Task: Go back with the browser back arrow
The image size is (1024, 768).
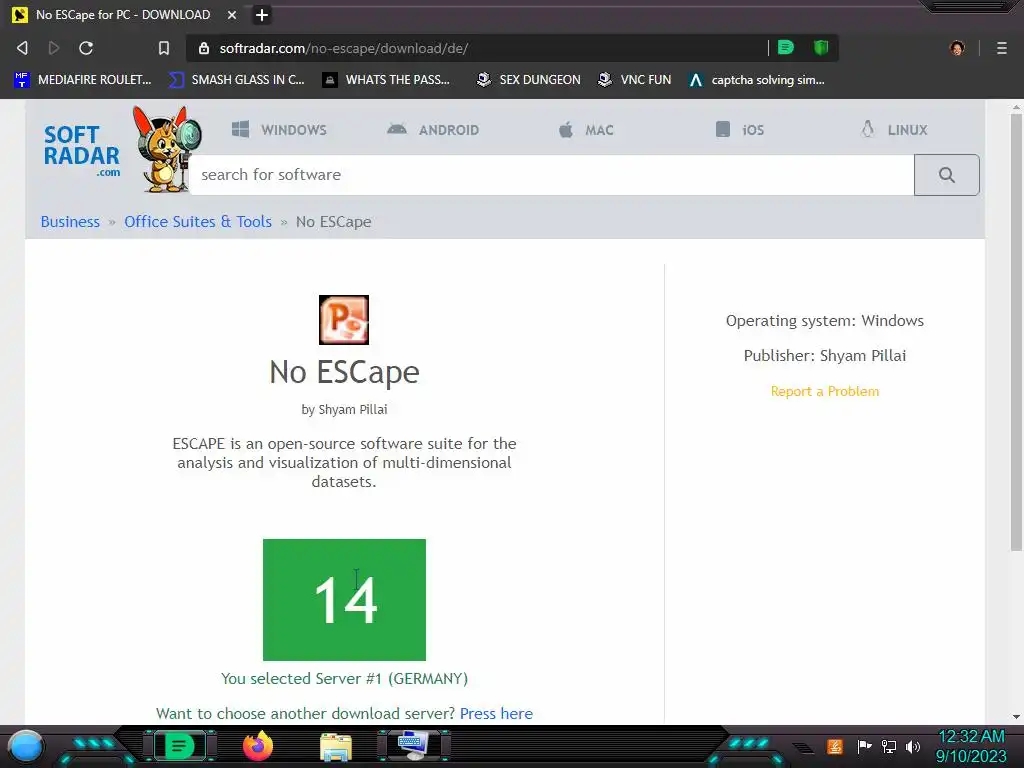Action: pyautogui.click(x=22, y=48)
